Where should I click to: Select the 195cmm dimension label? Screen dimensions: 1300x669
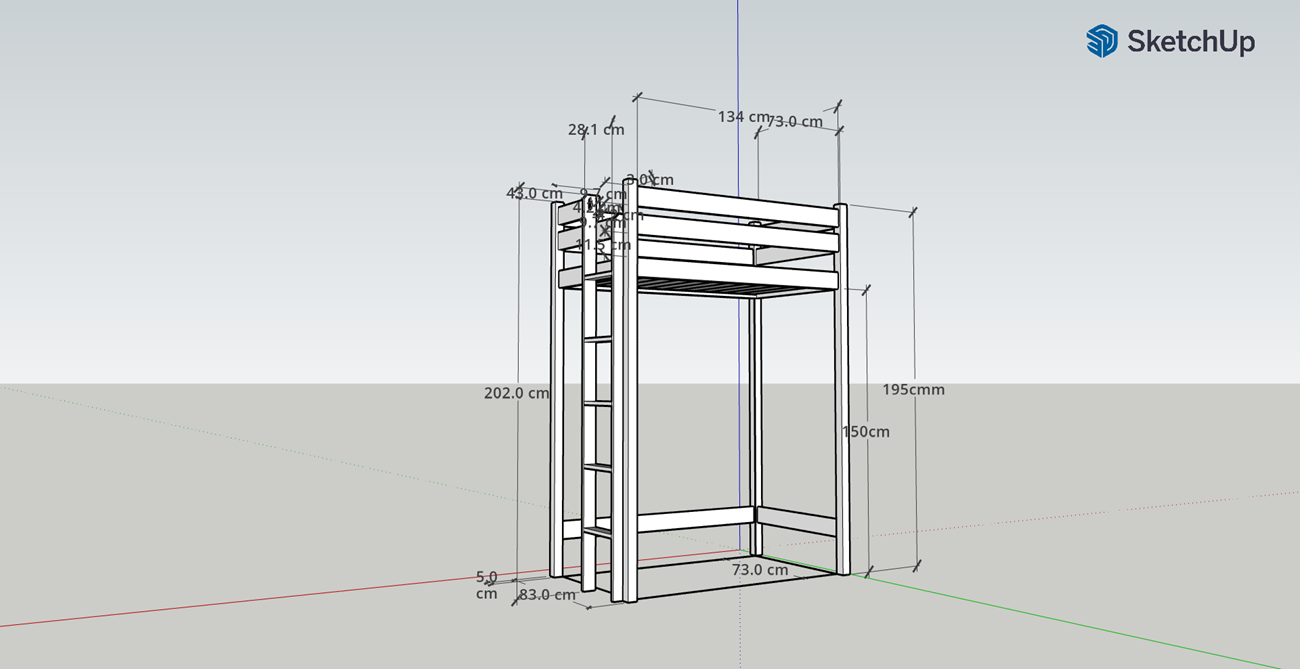pos(913,389)
